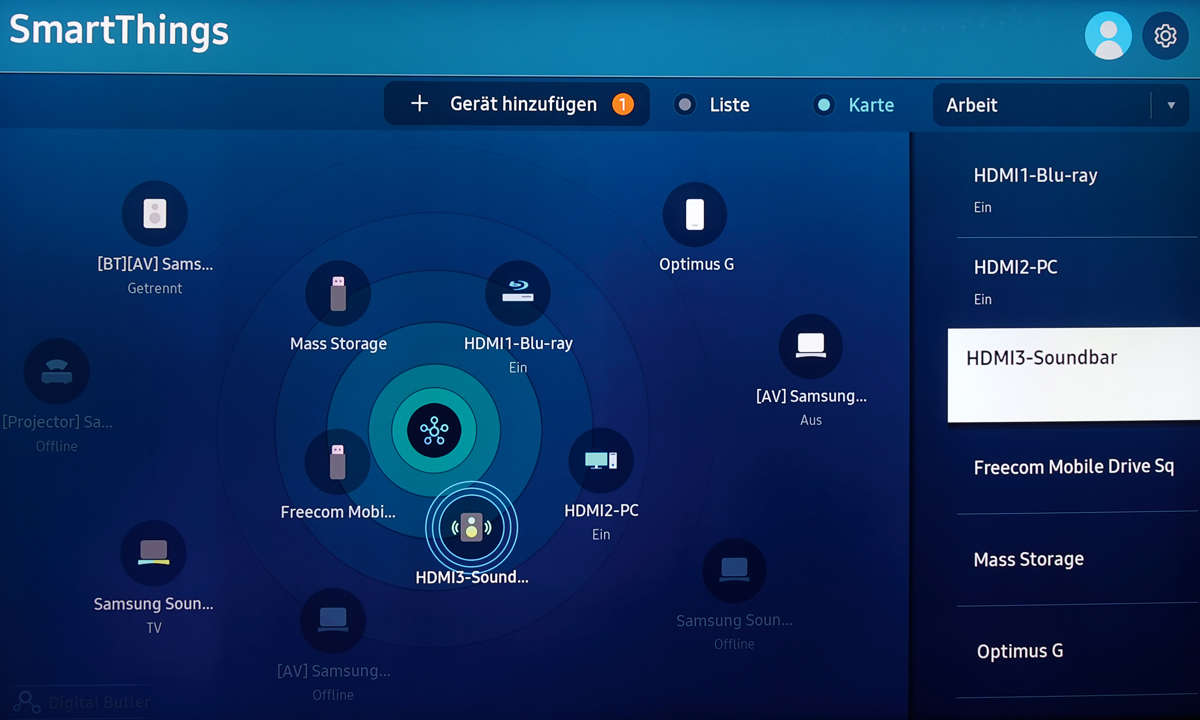Select the Mass Storage USB icon on map
The image size is (1200, 720).
coord(338,293)
